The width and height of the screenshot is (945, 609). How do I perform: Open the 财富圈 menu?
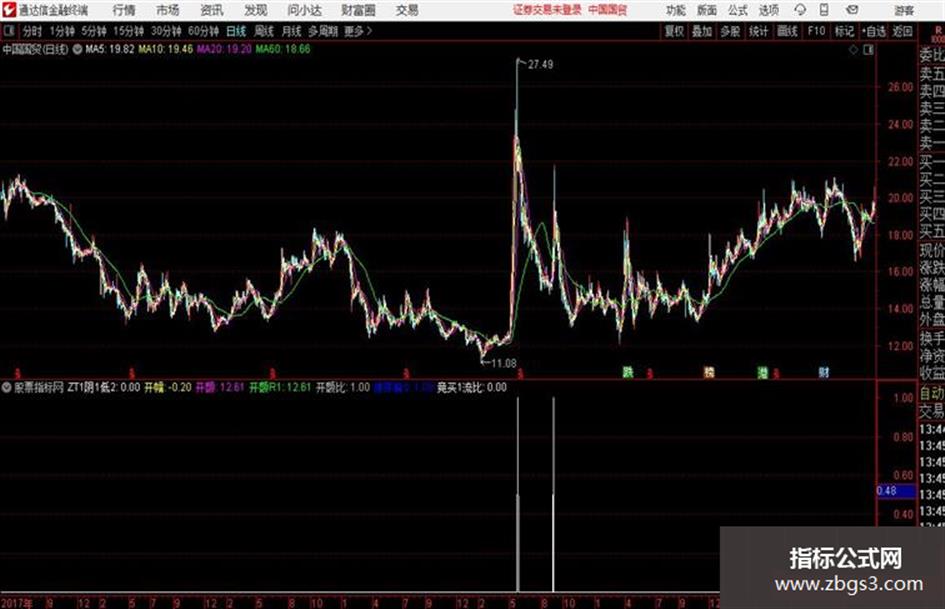click(358, 10)
